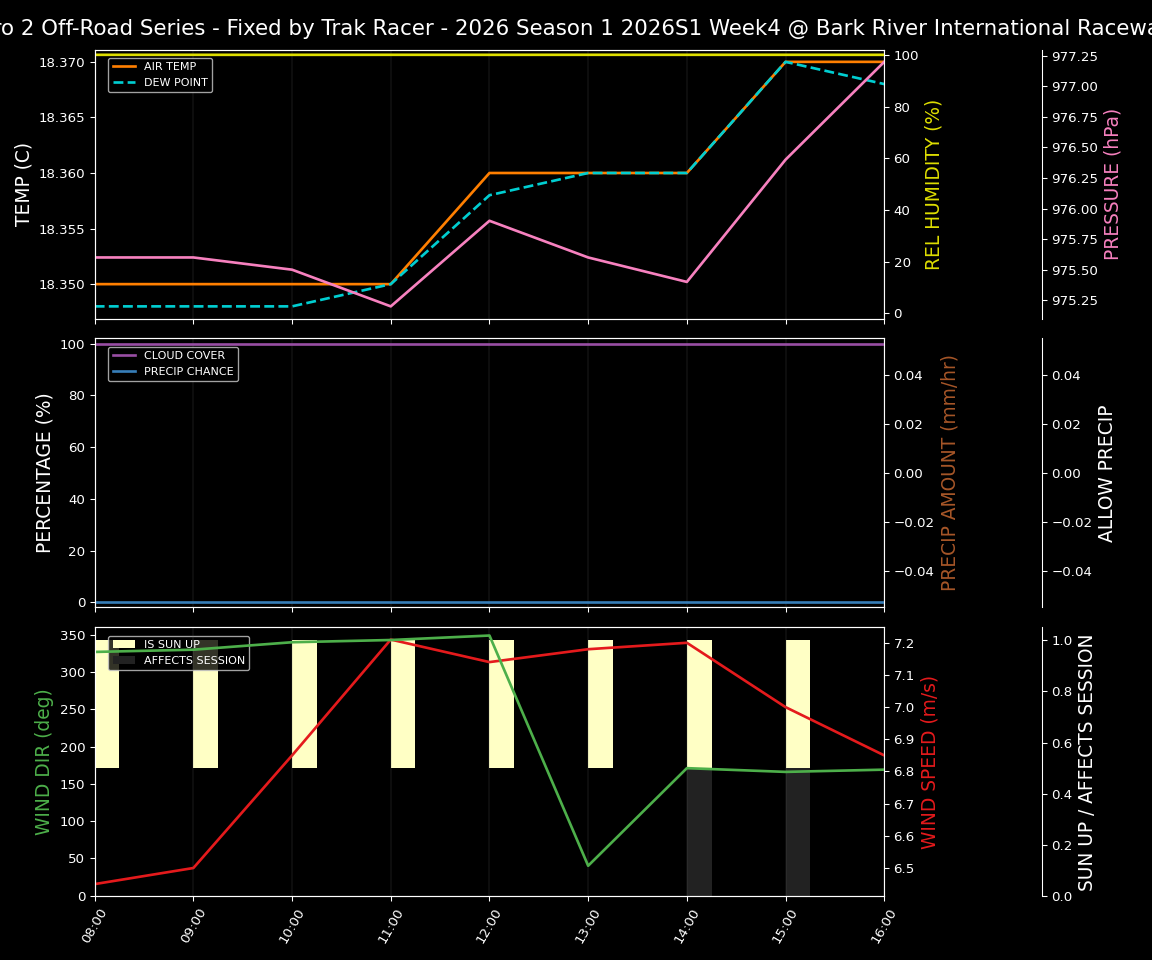Click the REL HUMIDITY (%) axis label
This screenshot has width=1152, height=960.
point(932,185)
